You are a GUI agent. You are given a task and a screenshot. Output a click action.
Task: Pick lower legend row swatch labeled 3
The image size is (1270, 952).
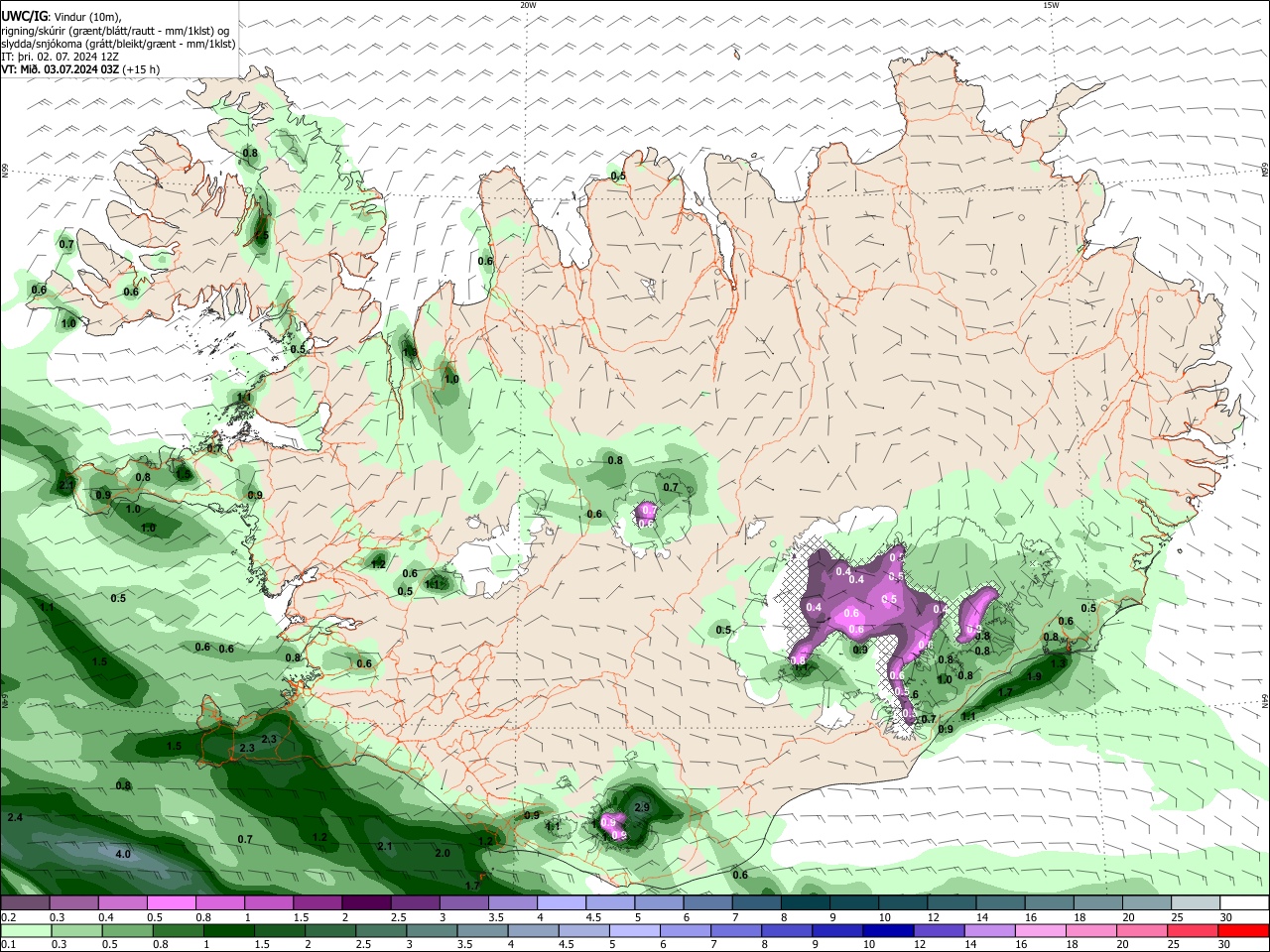[433, 930]
